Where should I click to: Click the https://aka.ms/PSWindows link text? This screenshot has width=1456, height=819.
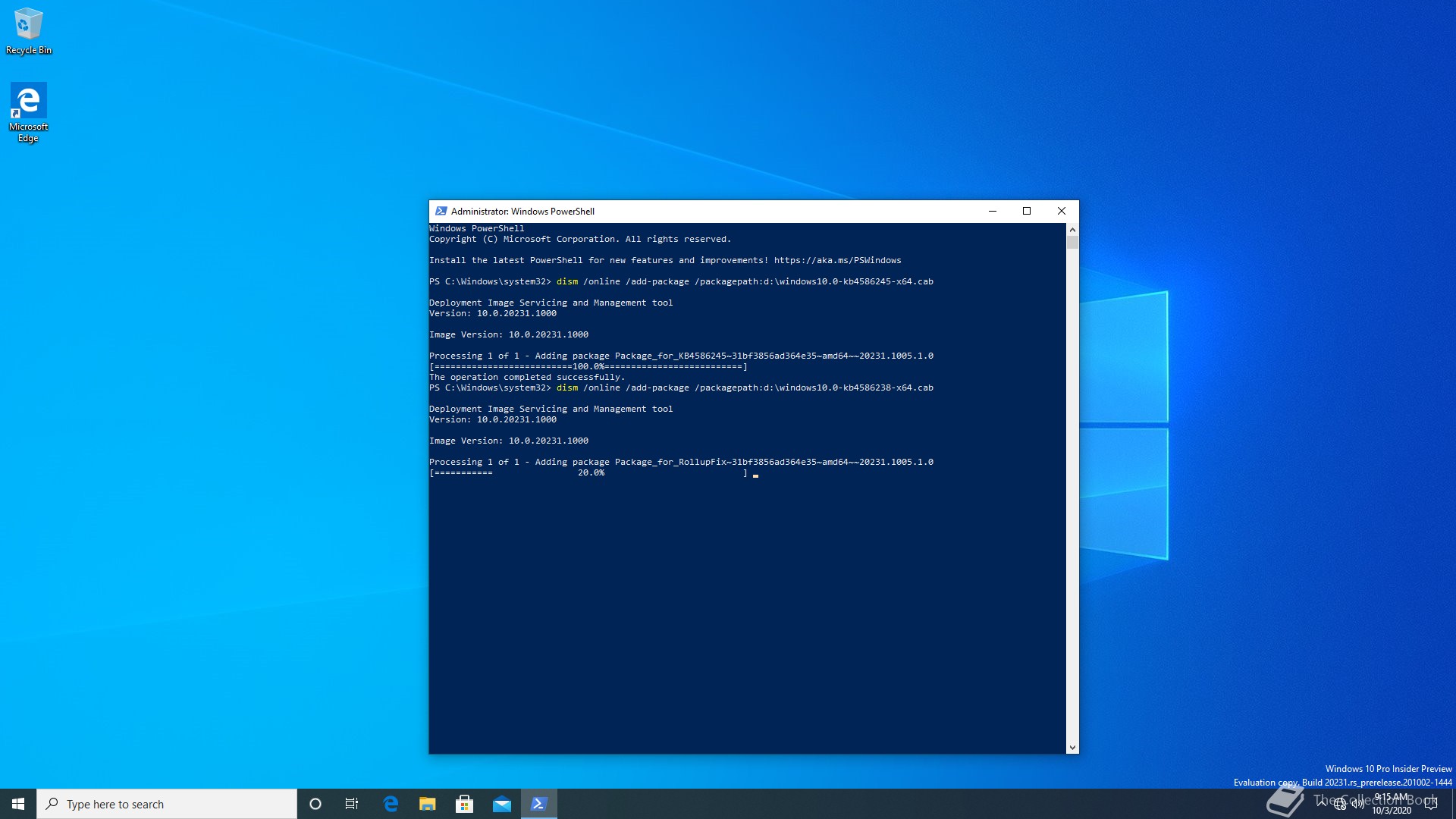(x=837, y=260)
